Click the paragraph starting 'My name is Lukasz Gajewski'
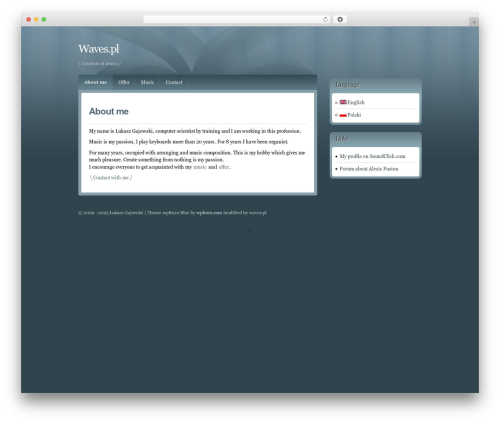 tap(195, 131)
